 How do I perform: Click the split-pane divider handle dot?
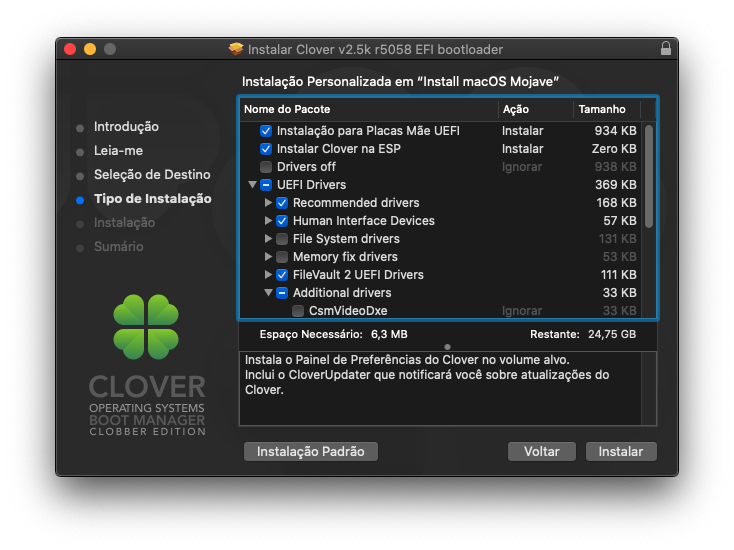[x=448, y=347]
